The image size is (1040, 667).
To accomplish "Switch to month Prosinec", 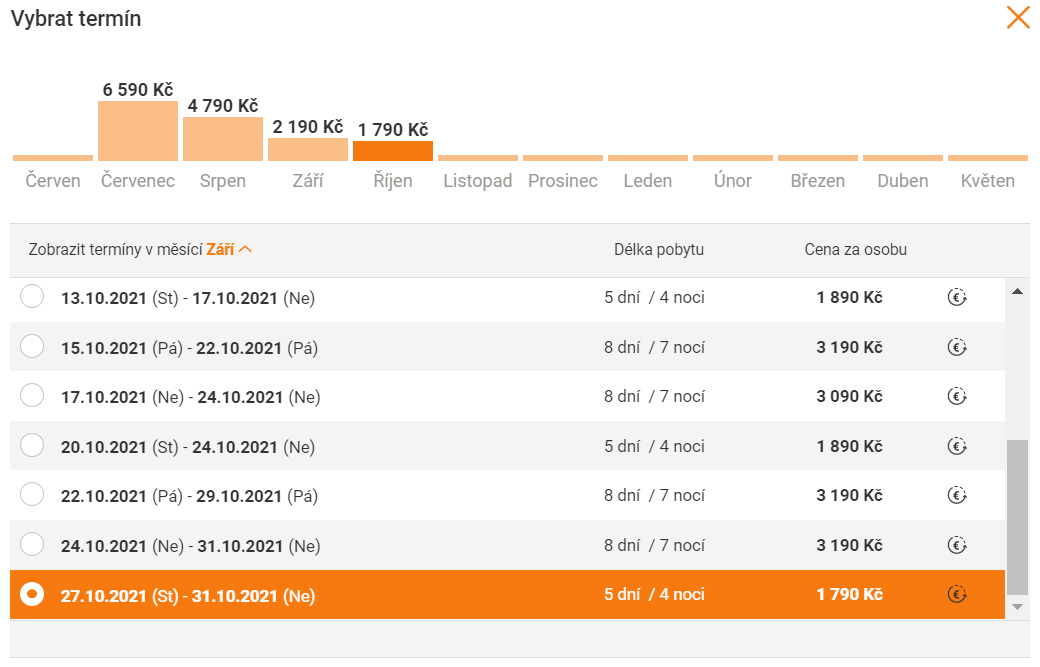I will pyautogui.click(x=562, y=180).
